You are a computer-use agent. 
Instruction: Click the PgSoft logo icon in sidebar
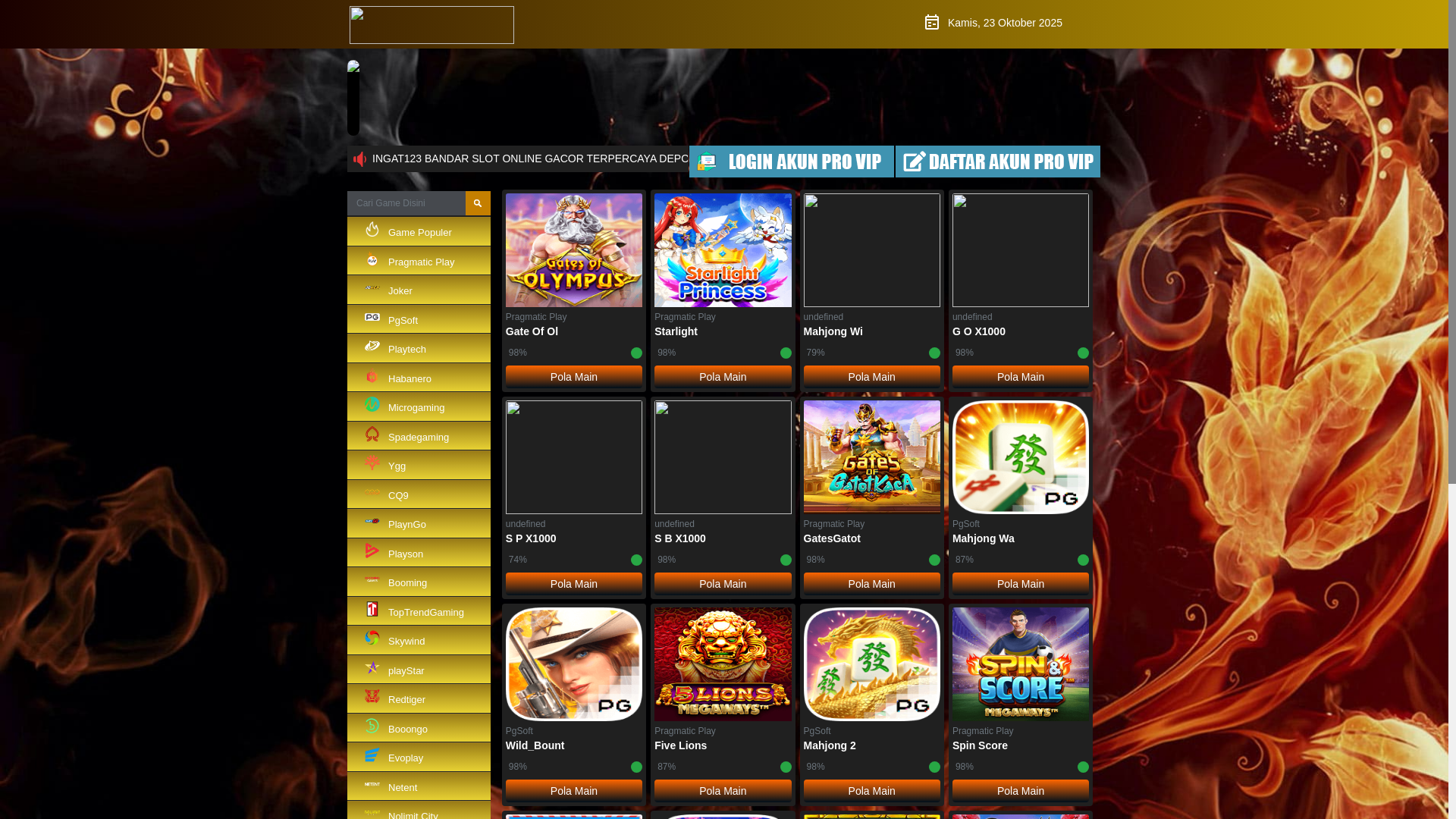tap(372, 317)
